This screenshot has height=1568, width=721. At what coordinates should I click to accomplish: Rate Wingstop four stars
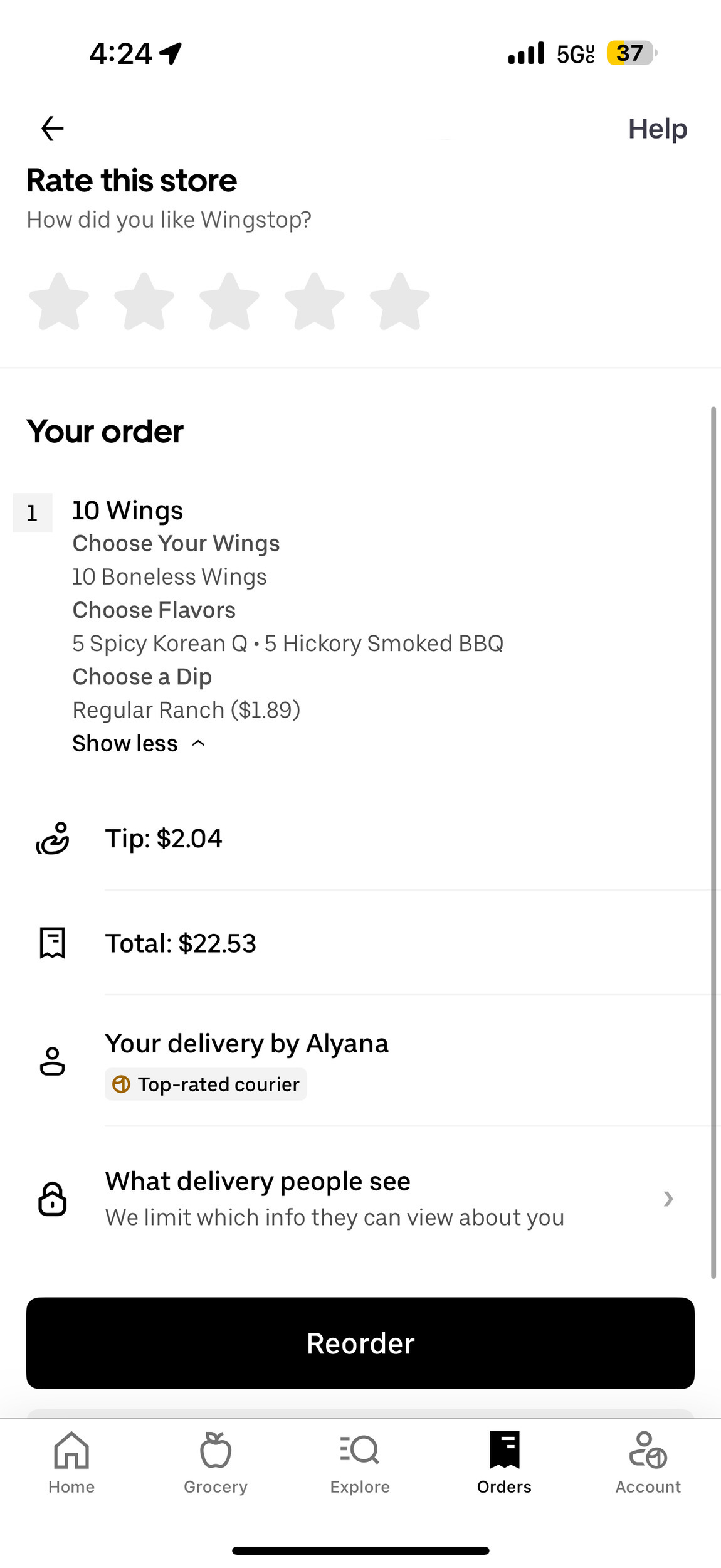point(315,302)
